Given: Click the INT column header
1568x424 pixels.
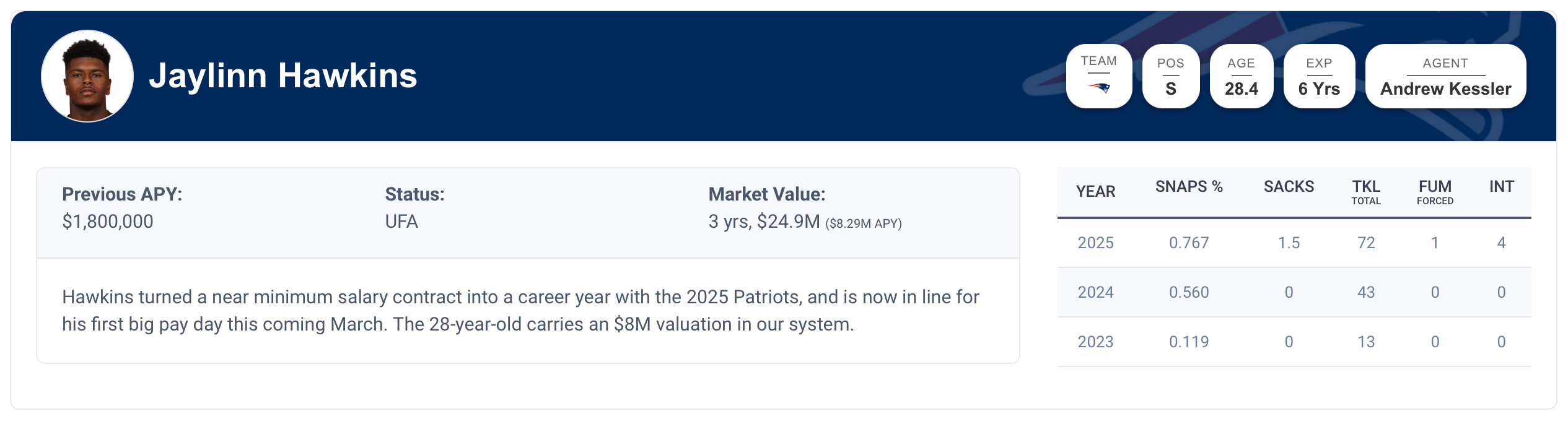Looking at the screenshot, I should tap(1501, 187).
